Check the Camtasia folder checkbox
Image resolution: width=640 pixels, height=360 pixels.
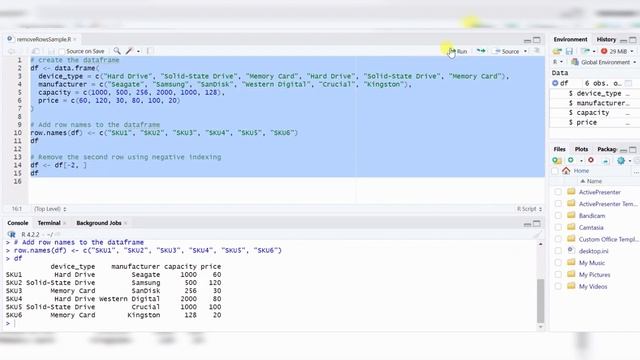point(558,227)
